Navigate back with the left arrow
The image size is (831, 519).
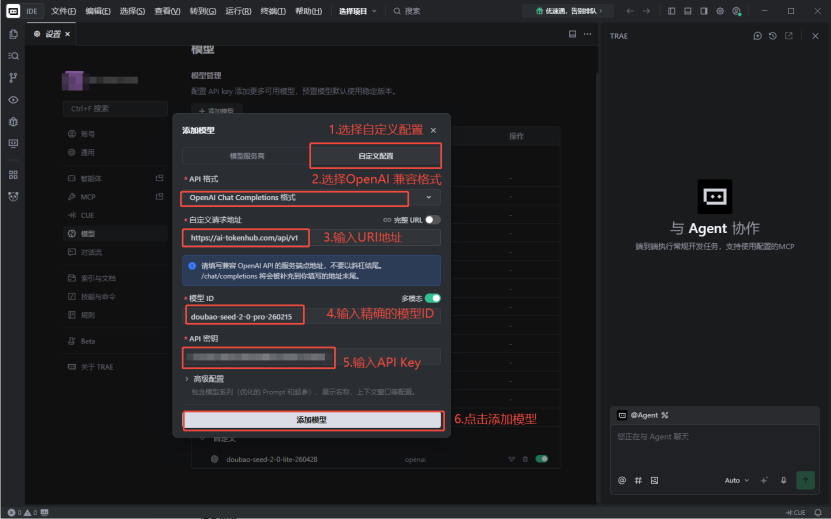630,11
